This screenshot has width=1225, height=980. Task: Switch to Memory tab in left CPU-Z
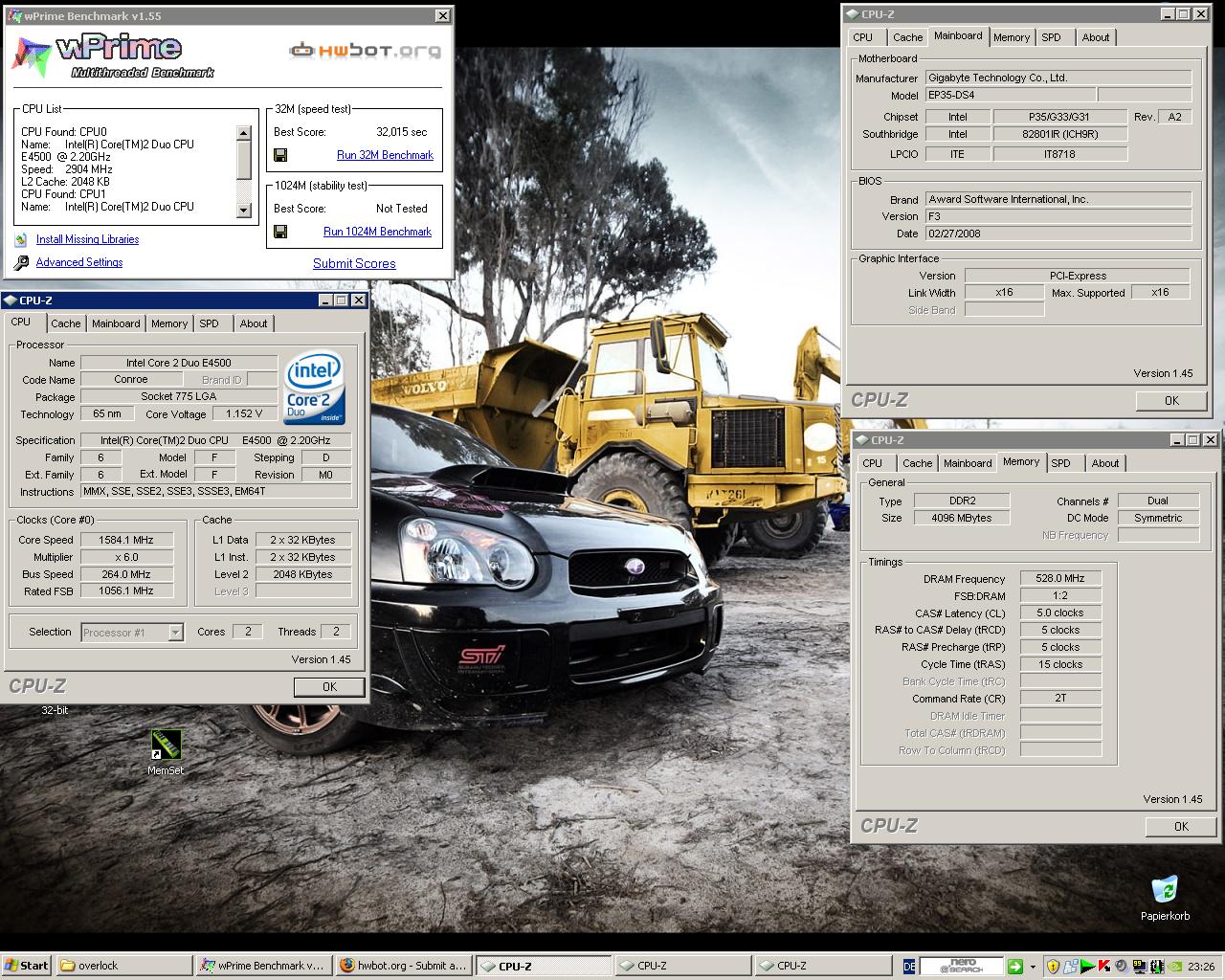169,323
